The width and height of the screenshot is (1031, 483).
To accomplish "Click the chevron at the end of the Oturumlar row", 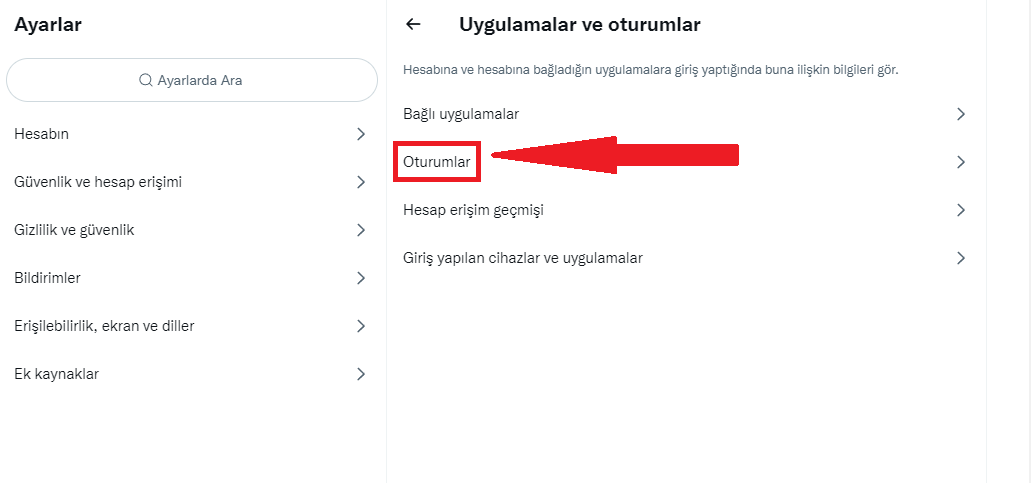I will (960, 162).
